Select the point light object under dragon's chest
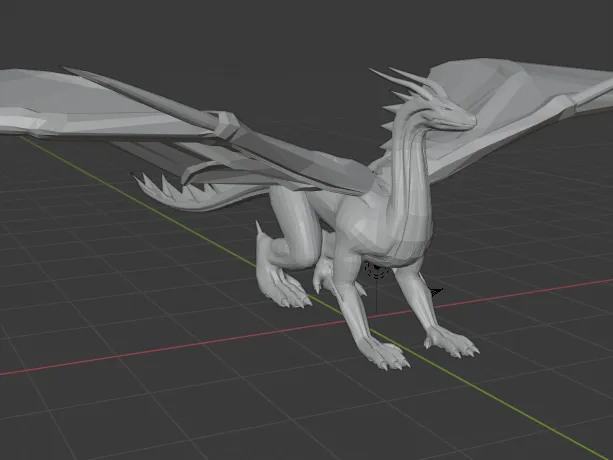Viewport: 613px width, 460px height. [x=376, y=270]
